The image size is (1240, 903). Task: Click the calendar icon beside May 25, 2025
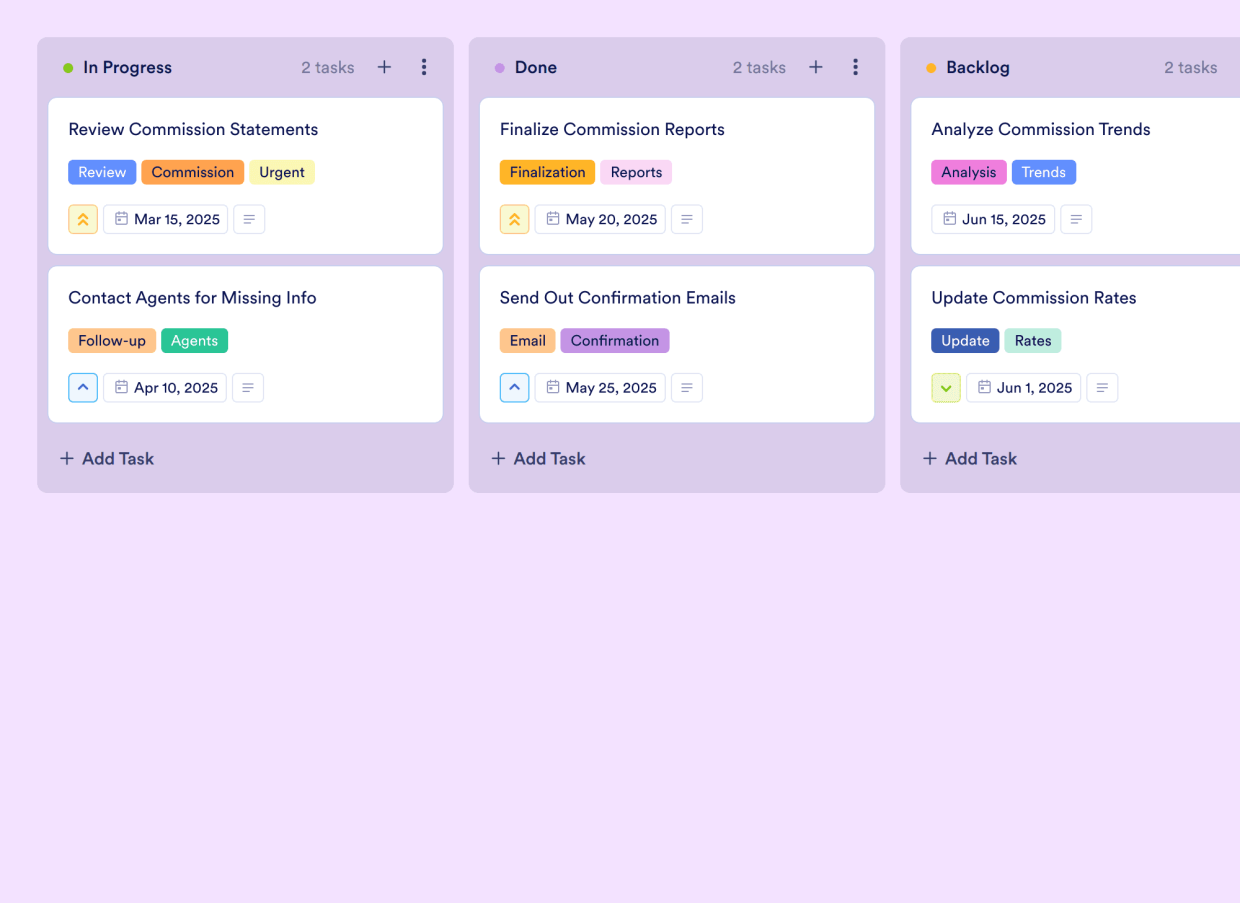(x=555, y=387)
